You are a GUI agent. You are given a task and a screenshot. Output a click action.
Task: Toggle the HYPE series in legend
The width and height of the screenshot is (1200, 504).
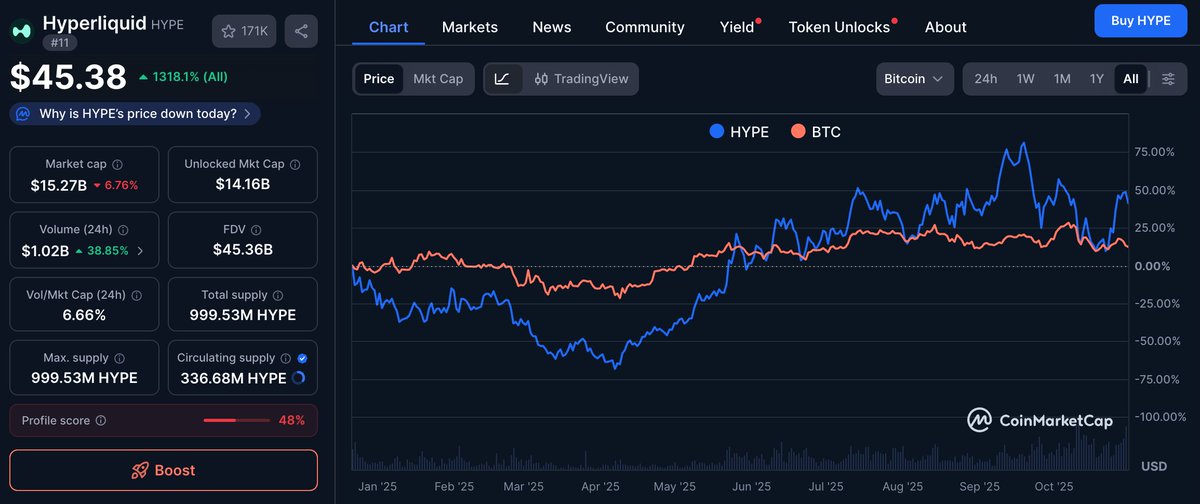point(739,131)
